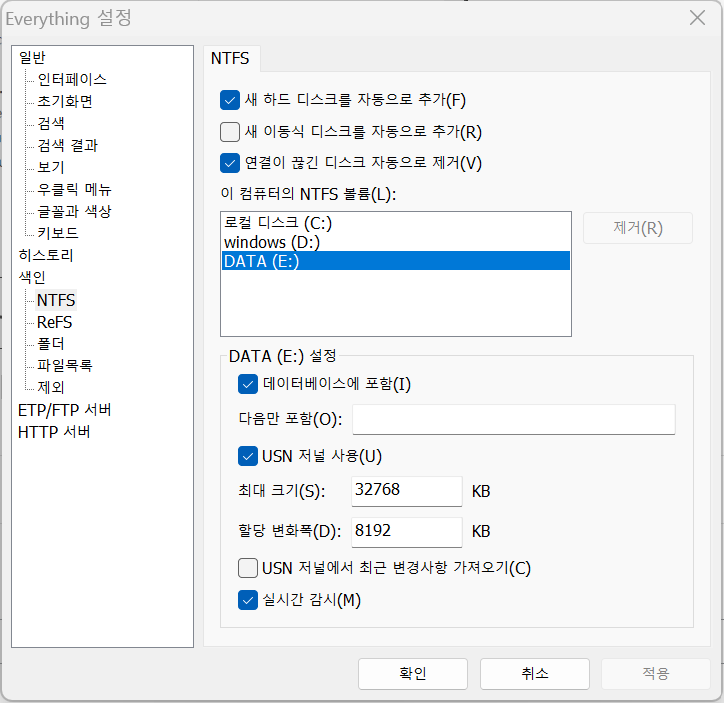Open ETP/FTP 서버 settings
Viewport: 724px width, 703px height.
pos(65,410)
